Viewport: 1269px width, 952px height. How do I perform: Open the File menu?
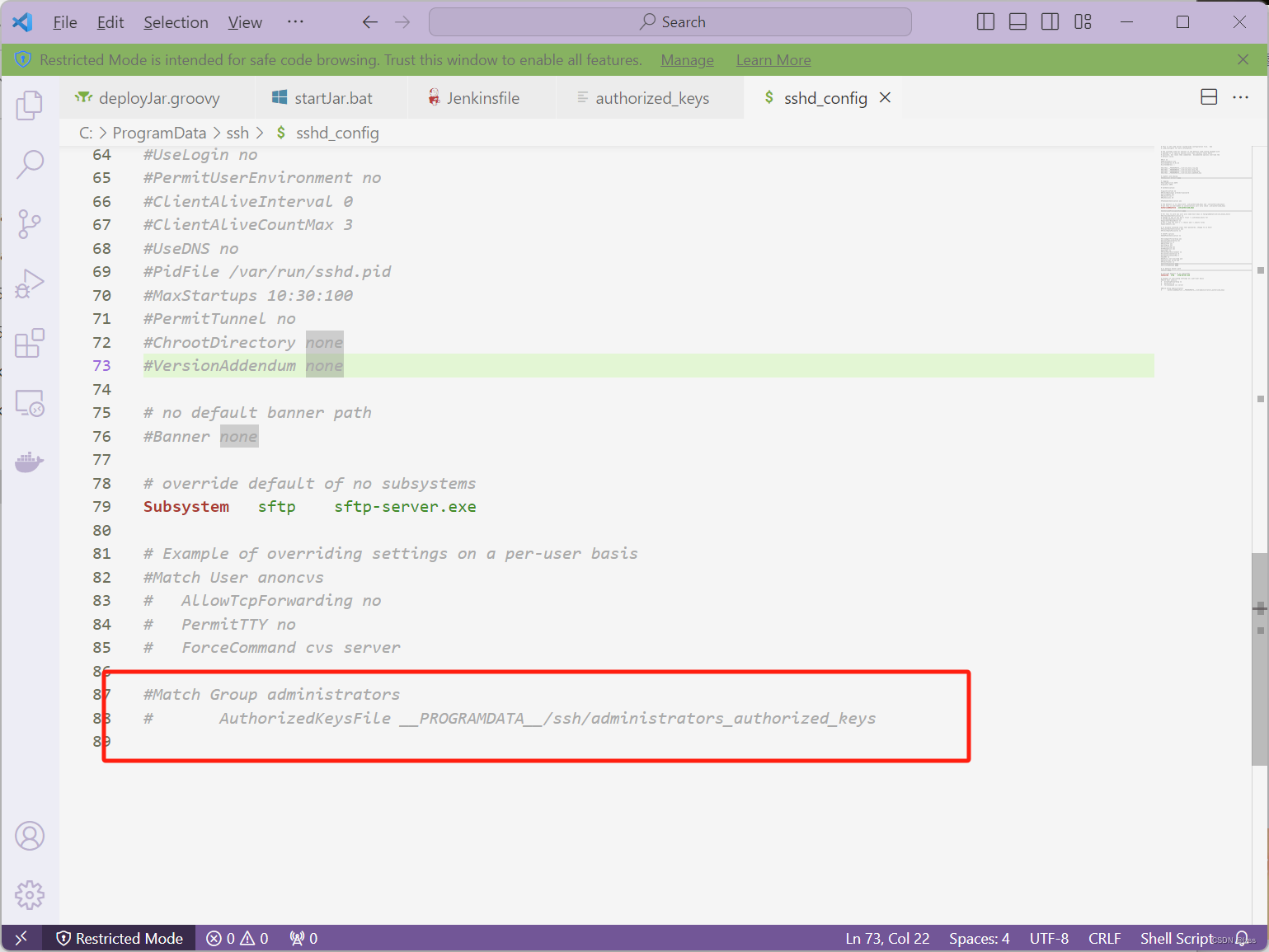pos(65,22)
